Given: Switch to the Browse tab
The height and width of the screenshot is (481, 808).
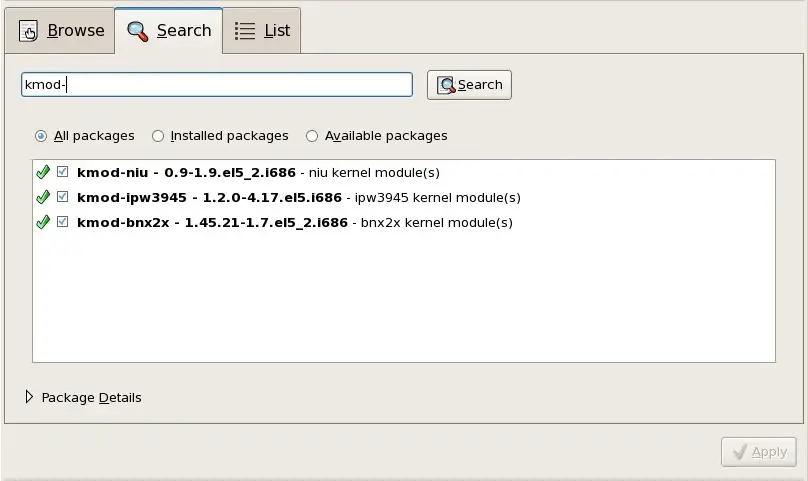Looking at the screenshot, I should click(x=61, y=31).
